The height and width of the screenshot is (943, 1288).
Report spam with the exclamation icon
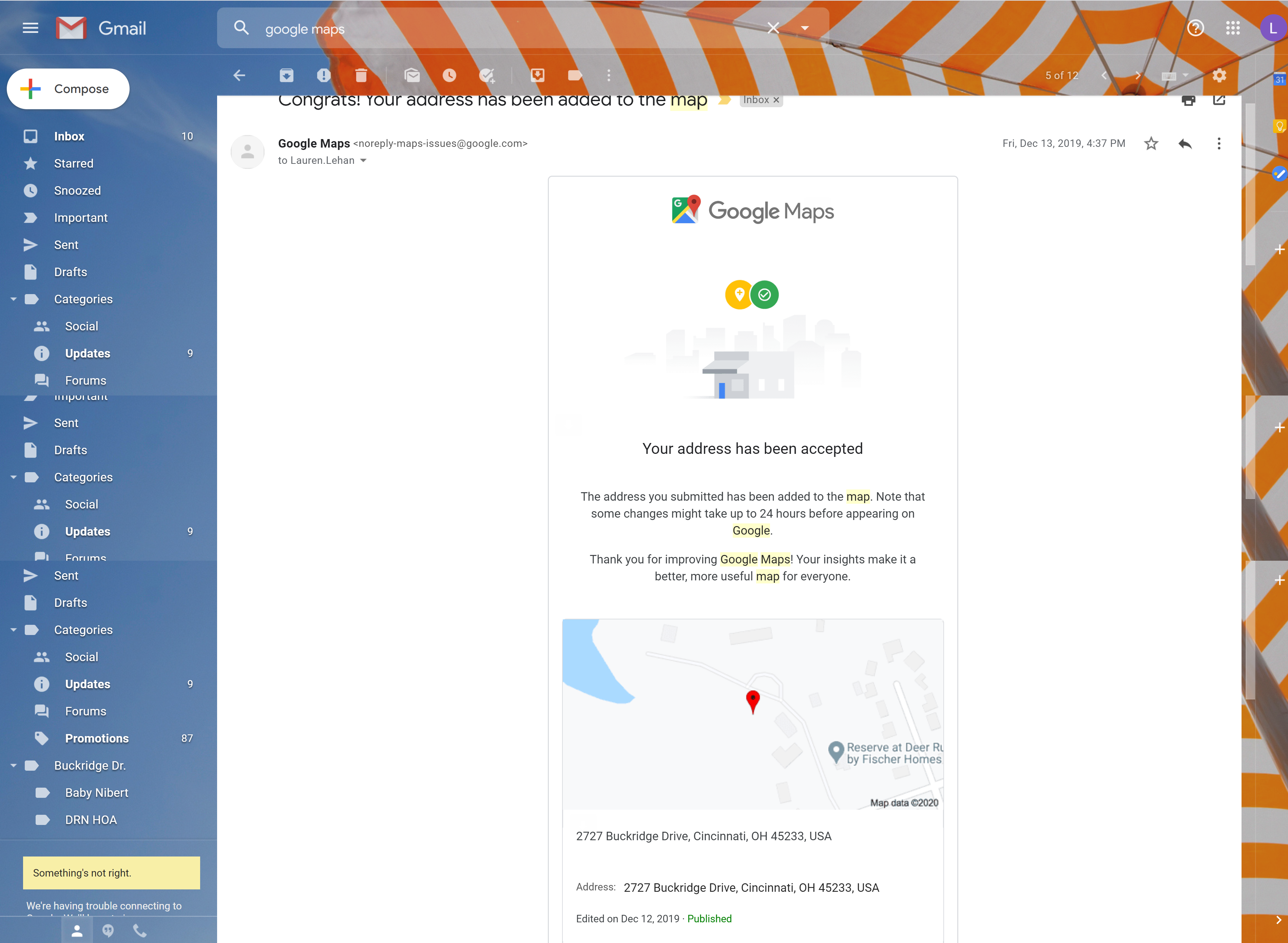pos(324,75)
